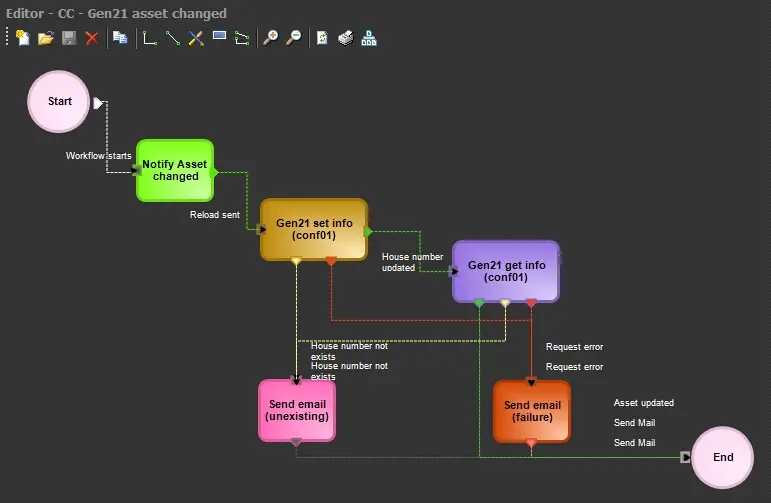771x503 pixels.
Task: Select the purple Gen21 get info node
Action: pos(506,271)
